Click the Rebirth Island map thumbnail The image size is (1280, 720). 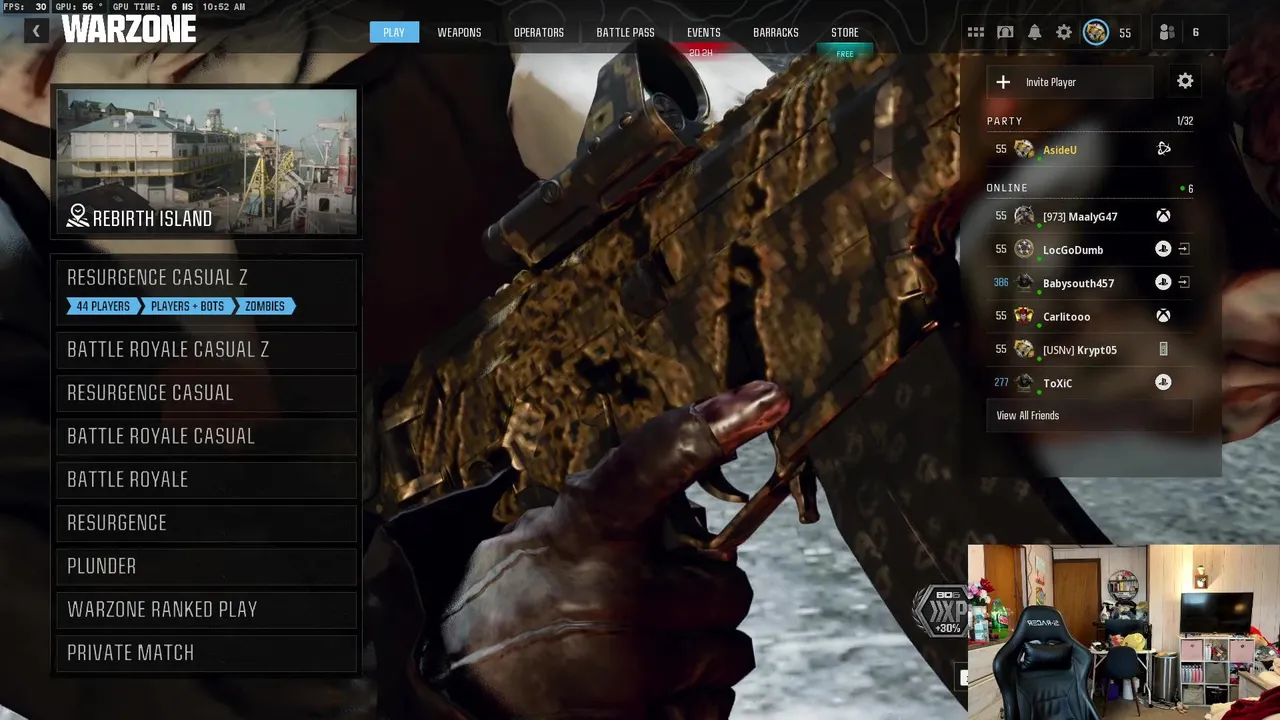click(x=206, y=161)
